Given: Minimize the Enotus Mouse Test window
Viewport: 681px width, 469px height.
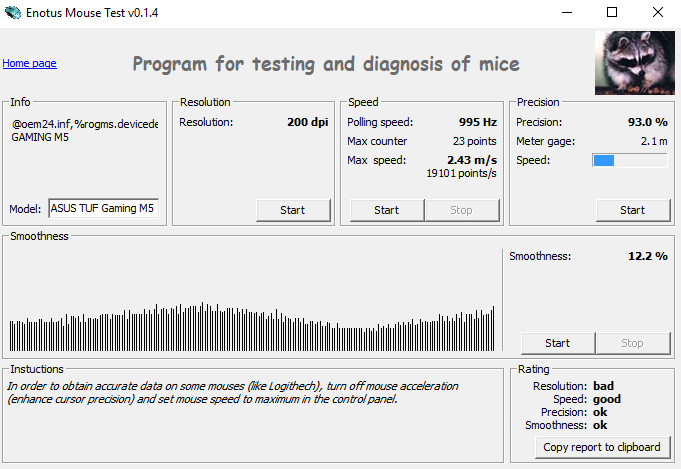Looking at the screenshot, I should coord(565,12).
